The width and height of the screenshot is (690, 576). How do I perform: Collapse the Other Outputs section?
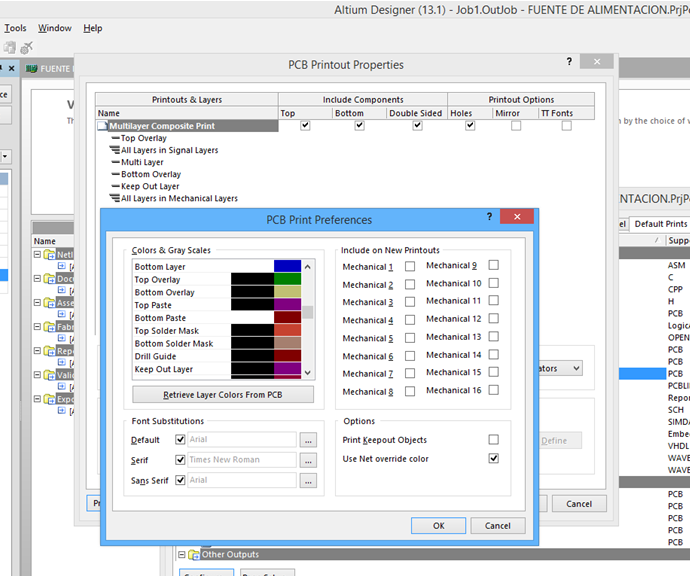[182, 554]
